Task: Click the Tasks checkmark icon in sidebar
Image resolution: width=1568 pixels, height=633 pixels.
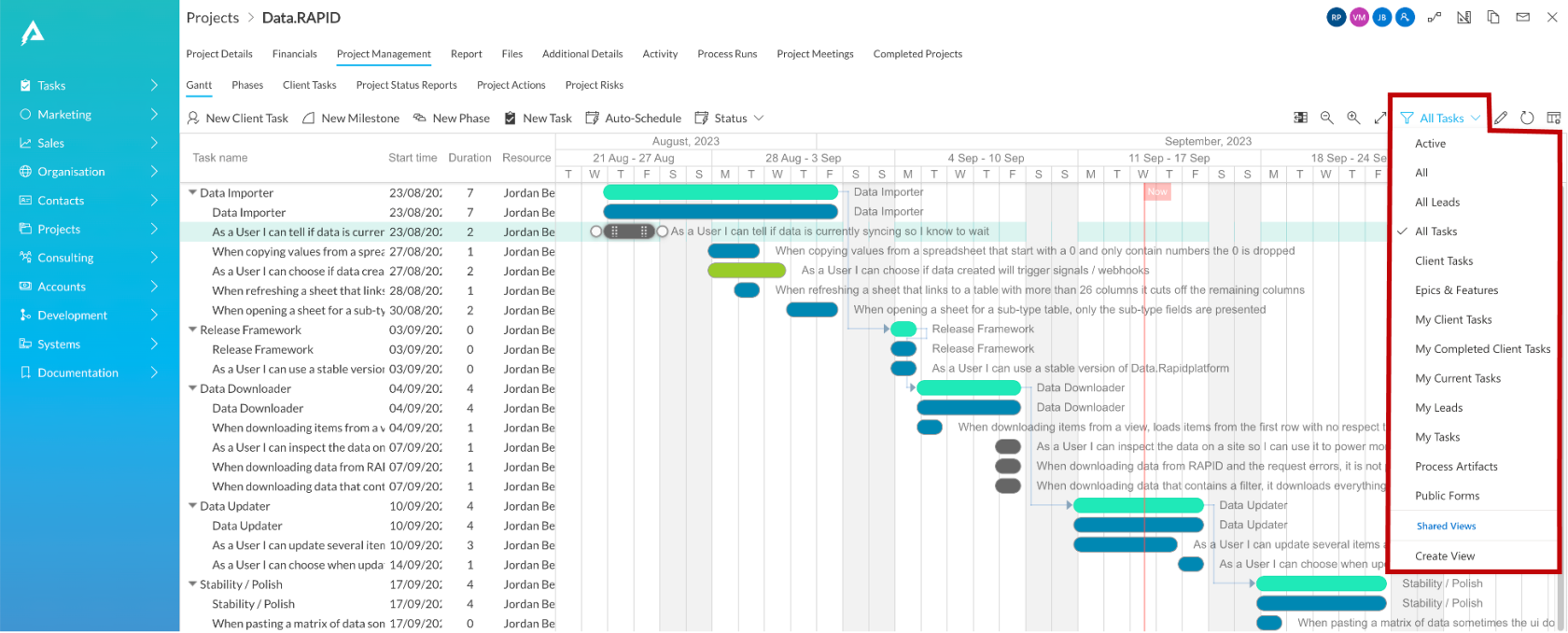Action: (26, 86)
